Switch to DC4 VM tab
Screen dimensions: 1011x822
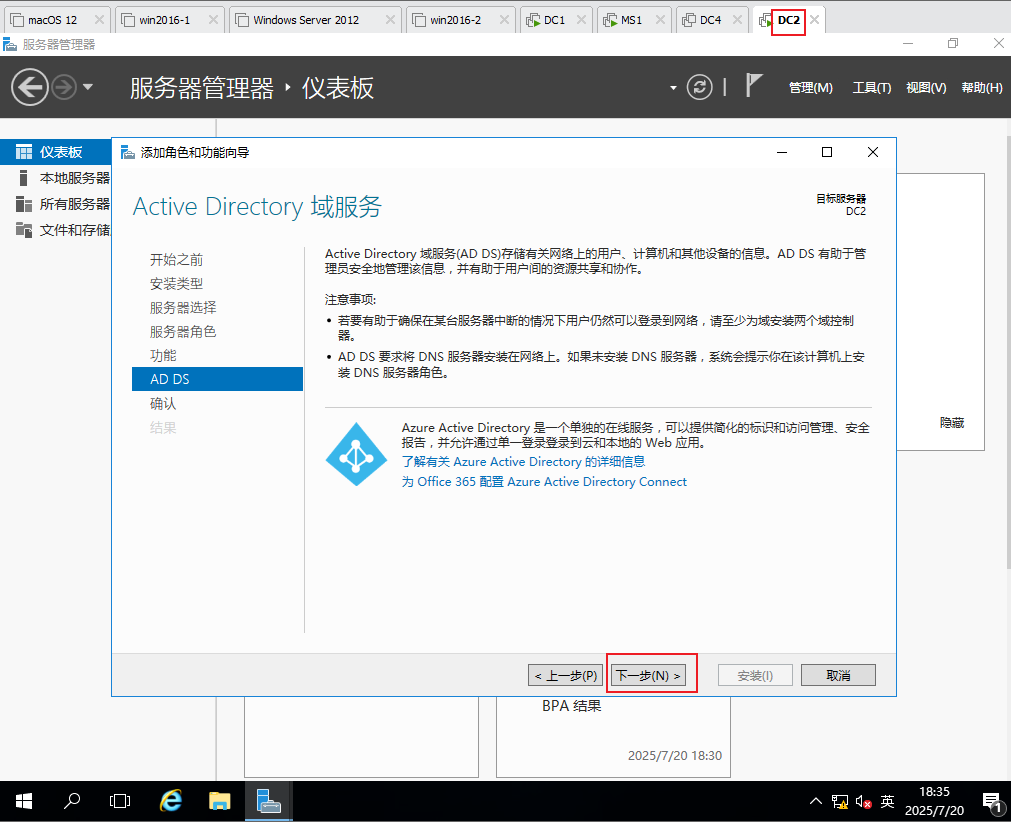point(710,20)
